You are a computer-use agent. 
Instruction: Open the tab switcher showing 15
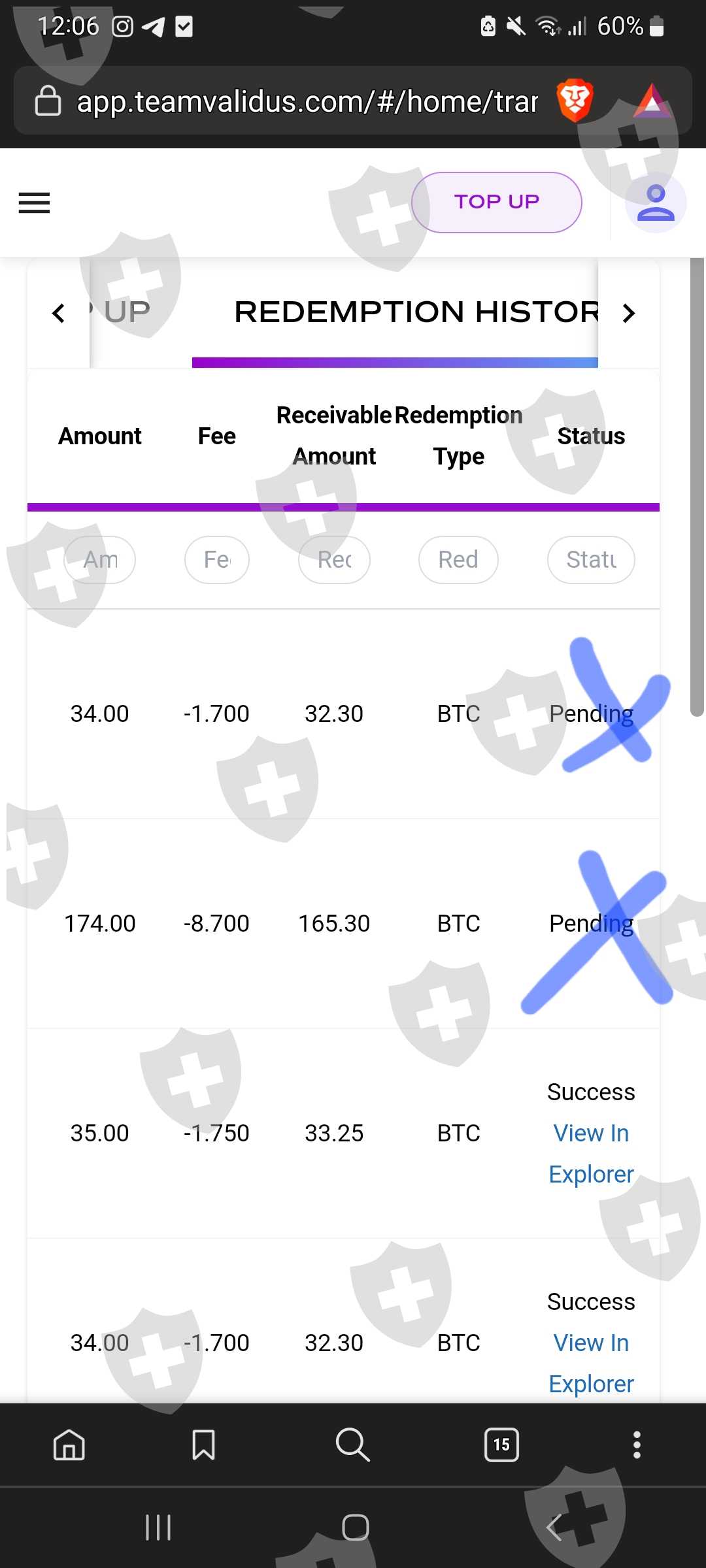pyautogui.click(x=501, y=1444)
